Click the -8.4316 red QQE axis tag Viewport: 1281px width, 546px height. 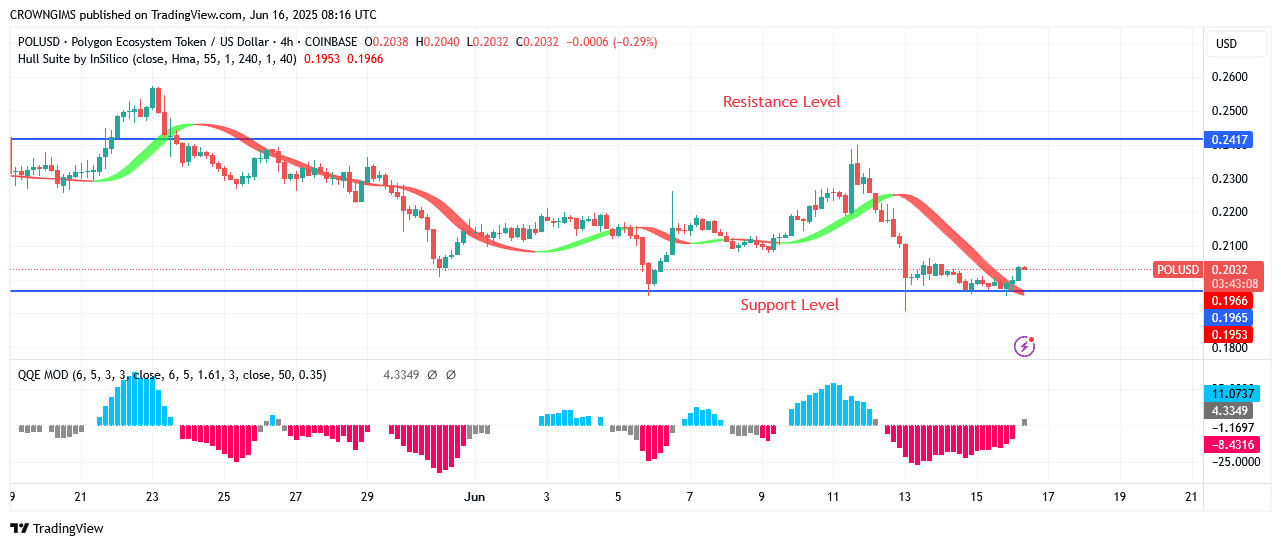pyautogui.click(x=1230, y=443)
